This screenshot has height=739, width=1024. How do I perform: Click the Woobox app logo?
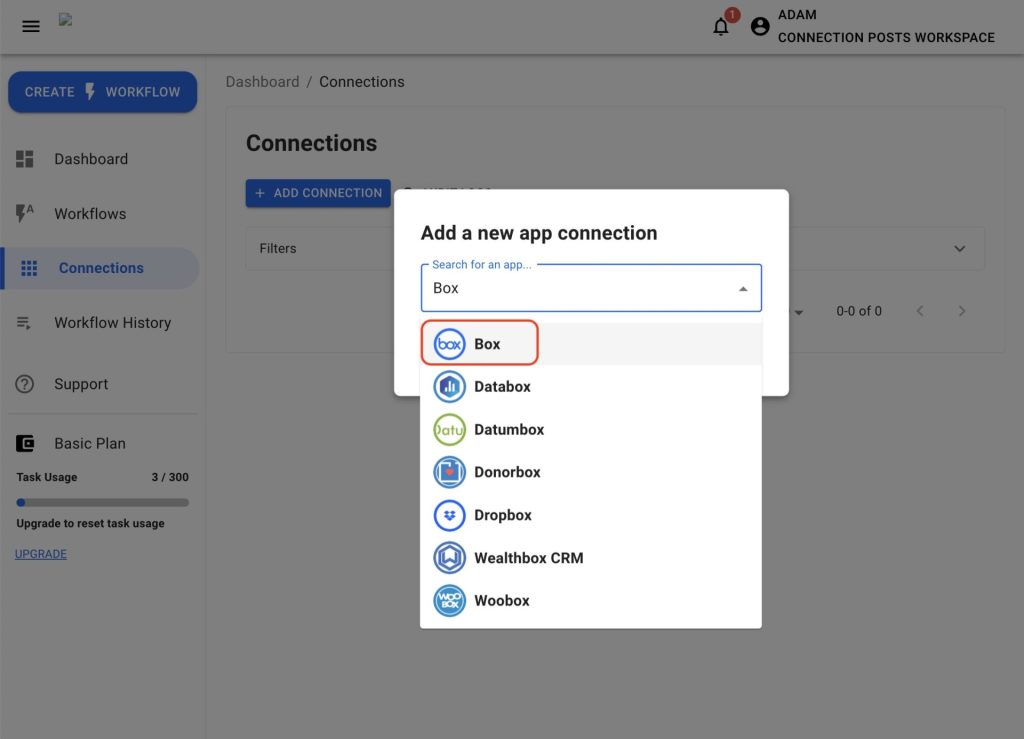[449, 601]
